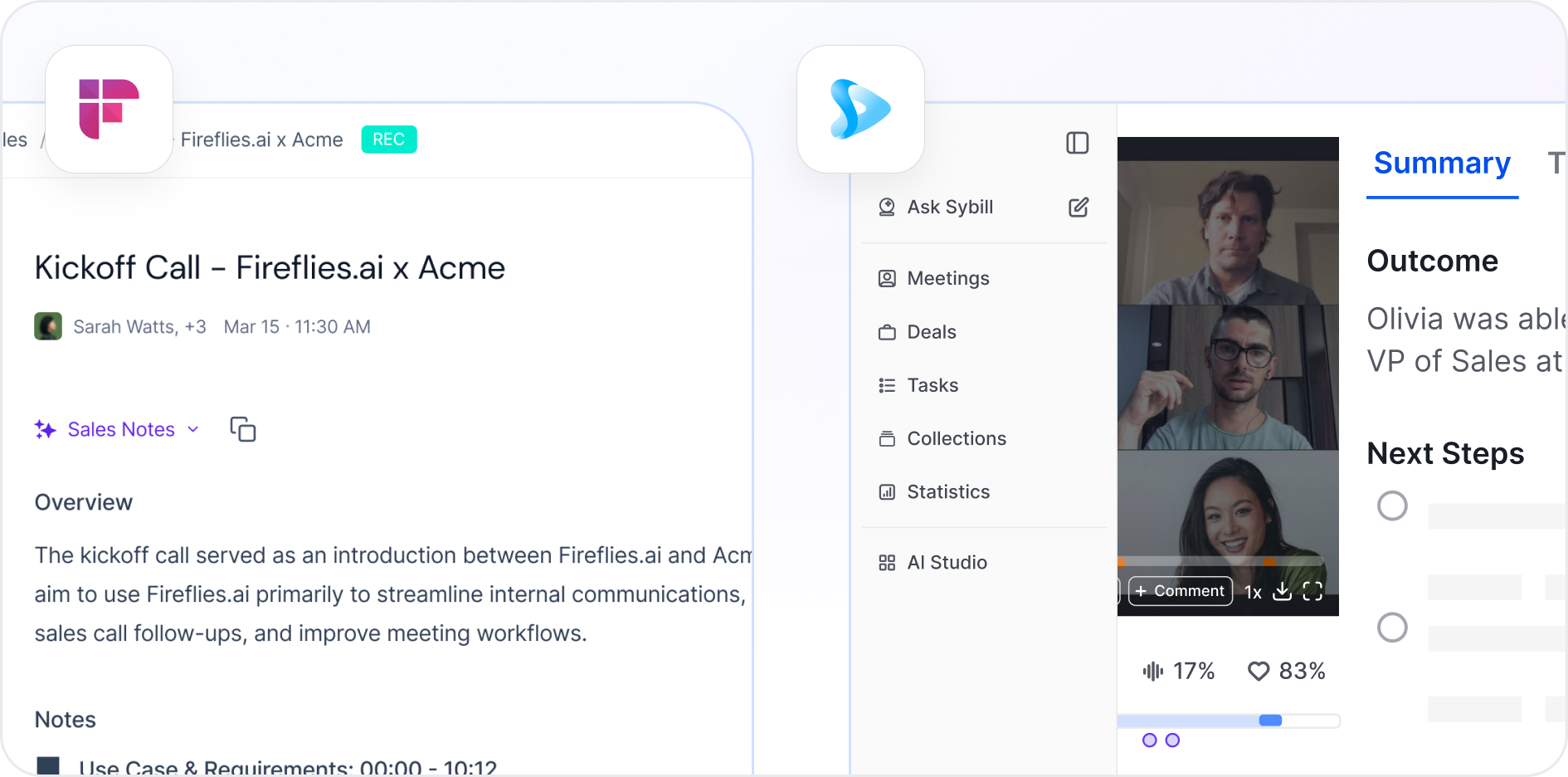
Task: Click the blue handle on the timeline slider
Action: [1270, 721]
